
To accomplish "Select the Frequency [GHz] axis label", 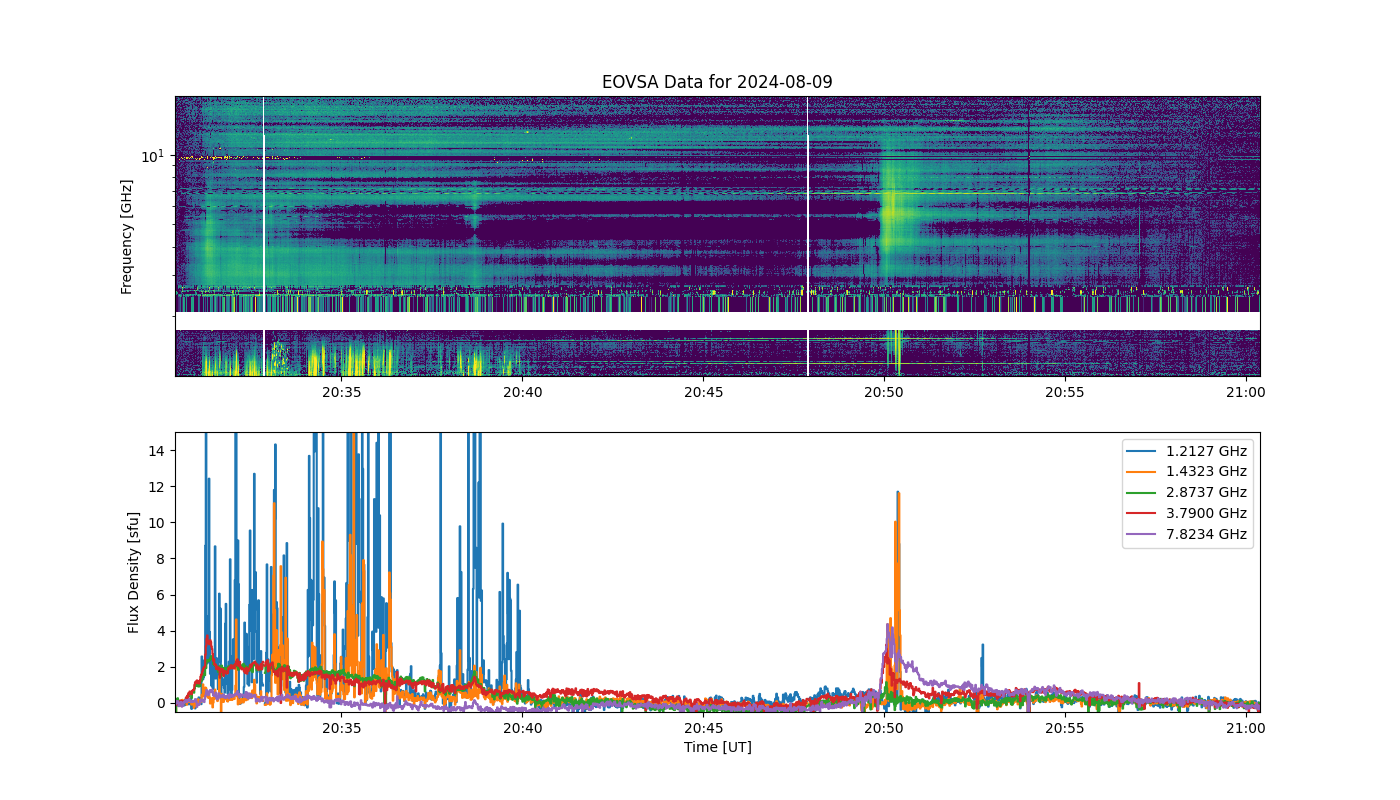I will click(x=127, y=237).
